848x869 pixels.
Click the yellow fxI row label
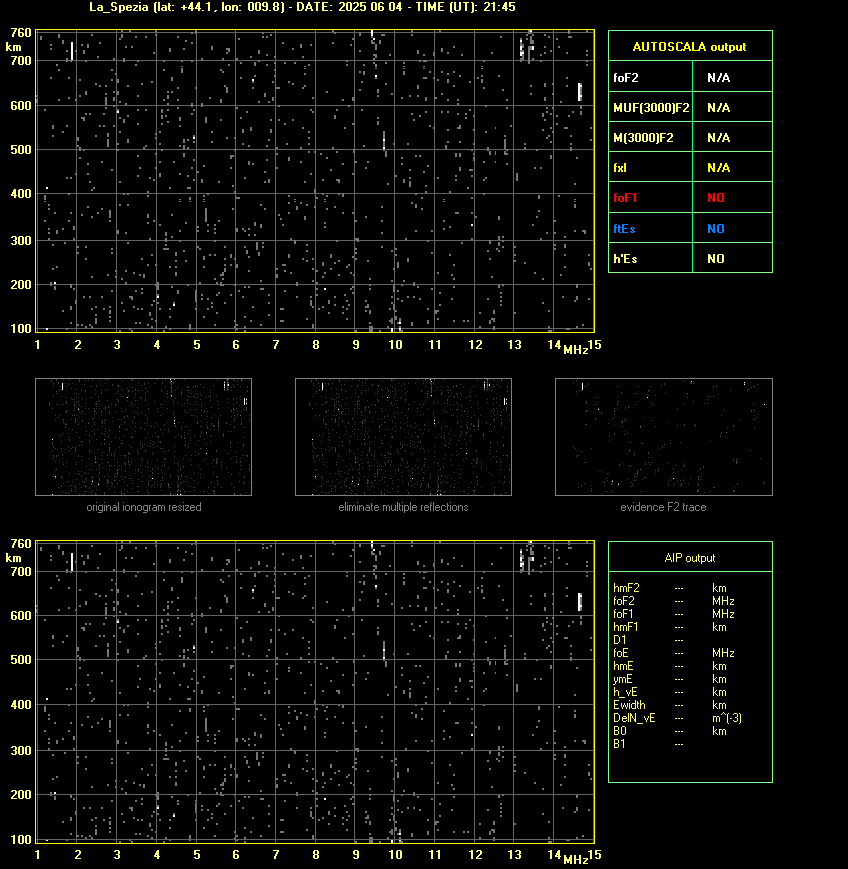coord(620,167)
